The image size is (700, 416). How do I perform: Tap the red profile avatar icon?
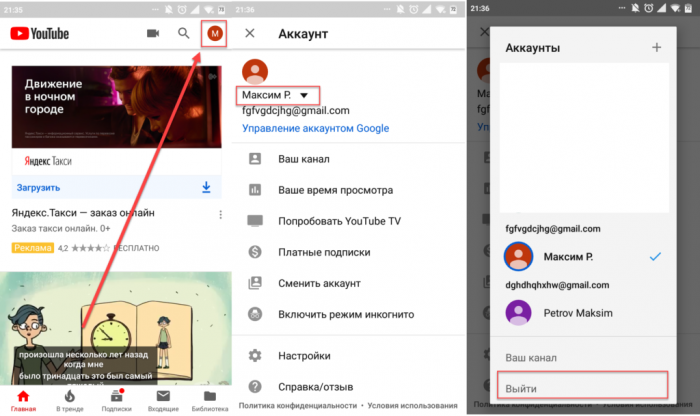tap(214, 33)
